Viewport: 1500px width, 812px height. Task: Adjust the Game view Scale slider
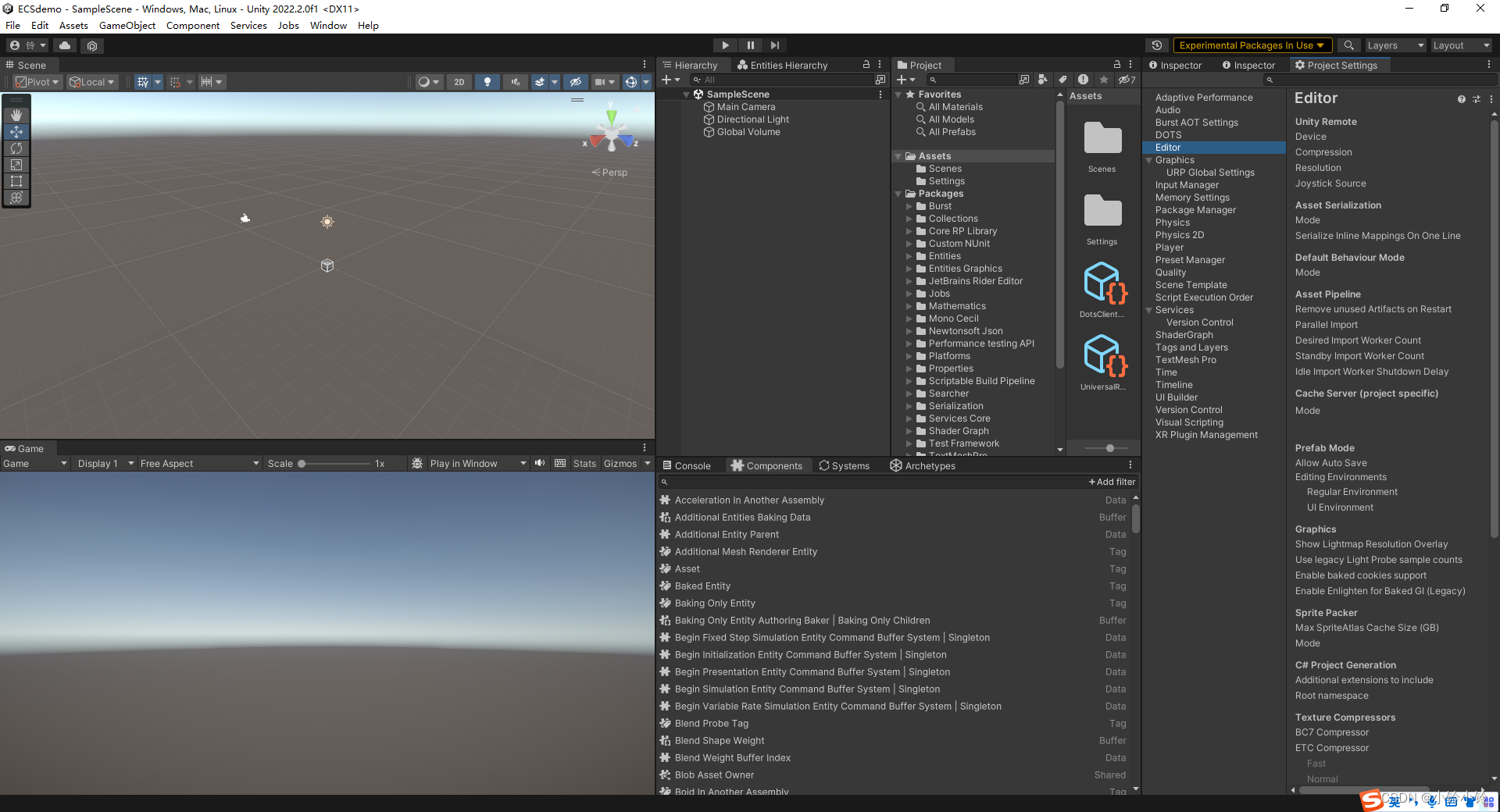(x=334, y=464)
